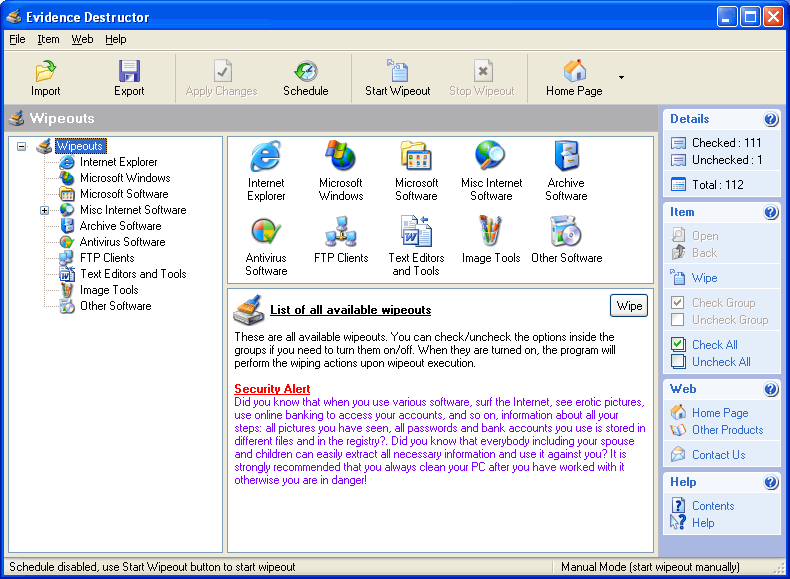Image resolution: width=790 pixels, height=579 pixels.
Task: Select the Microsoft Software group icon
Action: (416, 156)
